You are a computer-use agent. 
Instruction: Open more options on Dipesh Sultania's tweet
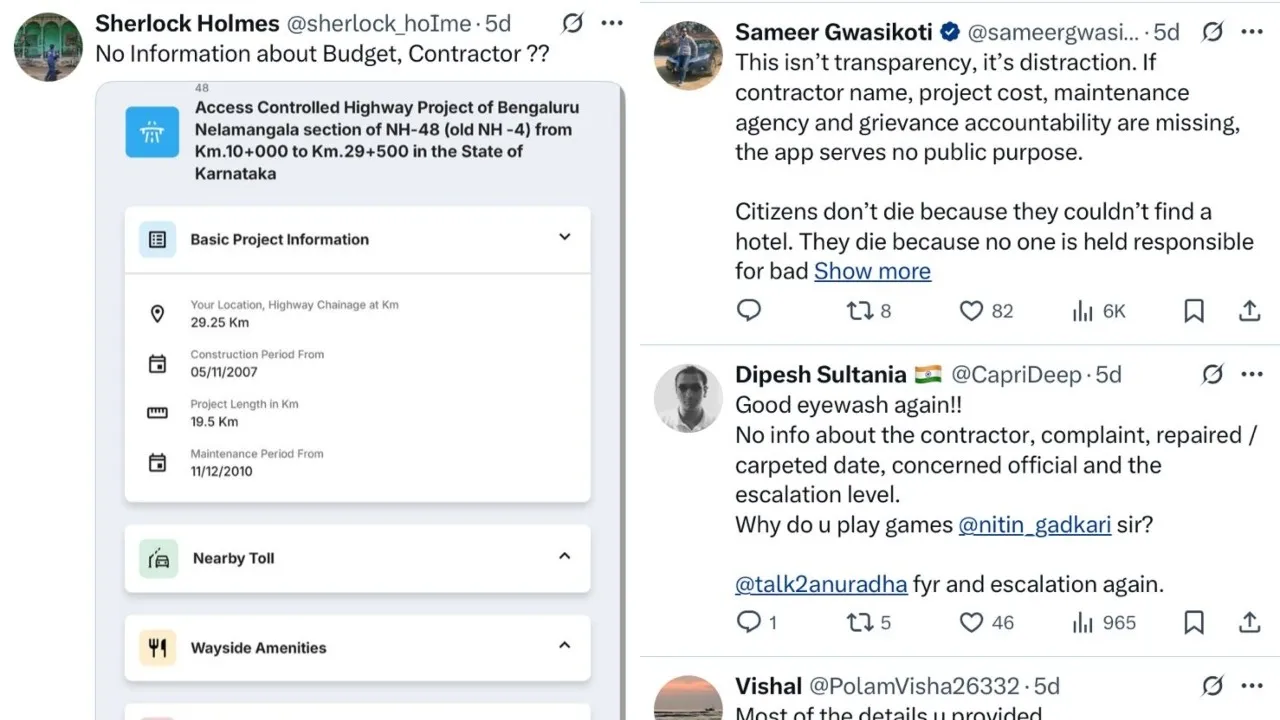click(1252, 374)
